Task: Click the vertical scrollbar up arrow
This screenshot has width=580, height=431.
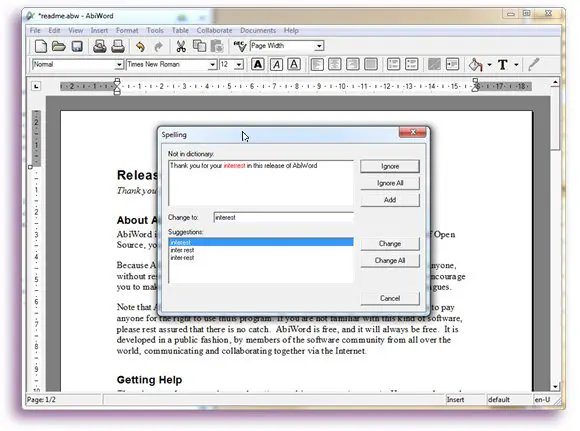Action: [555, 83]
